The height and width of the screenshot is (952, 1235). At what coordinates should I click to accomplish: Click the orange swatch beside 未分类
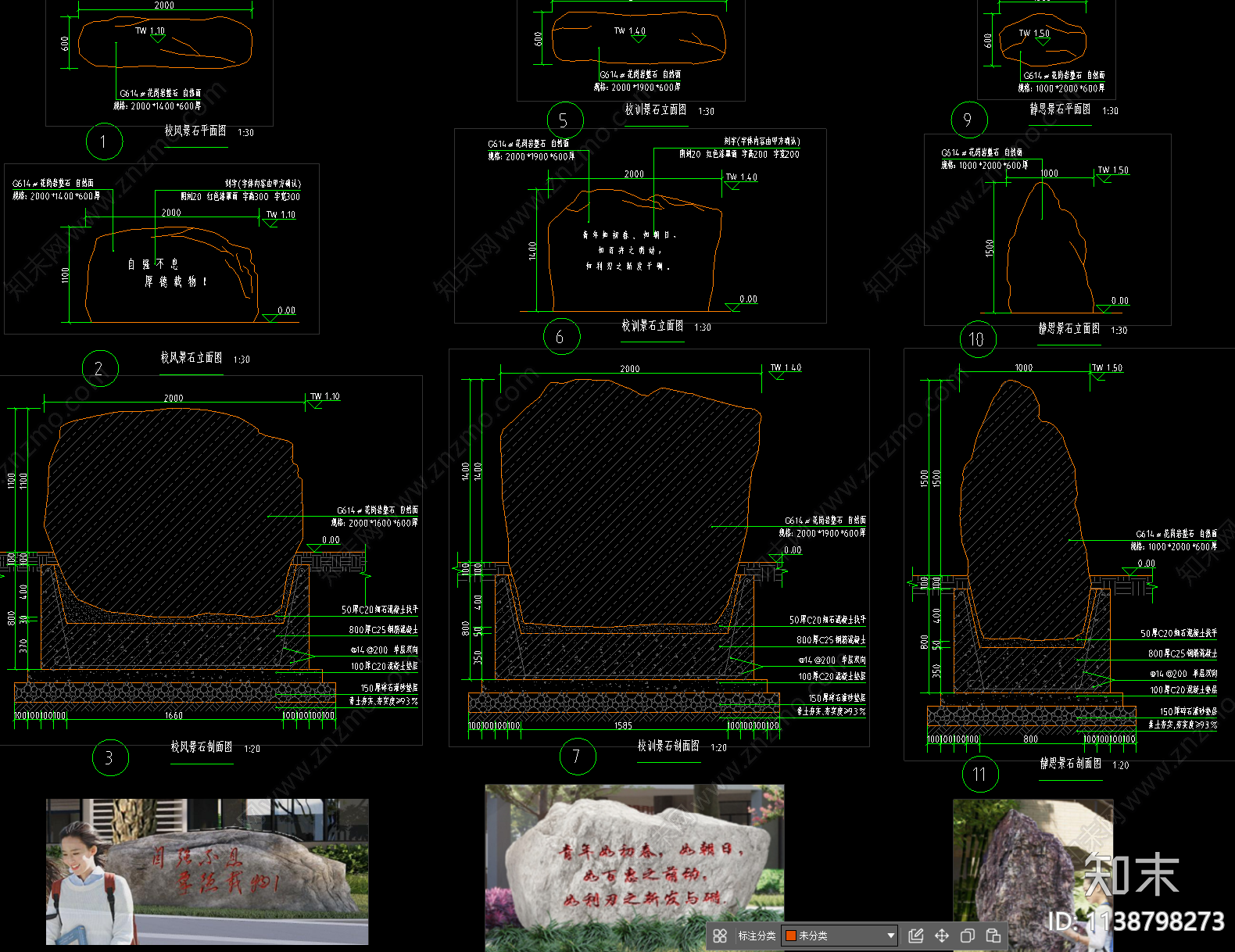point(790,936)
